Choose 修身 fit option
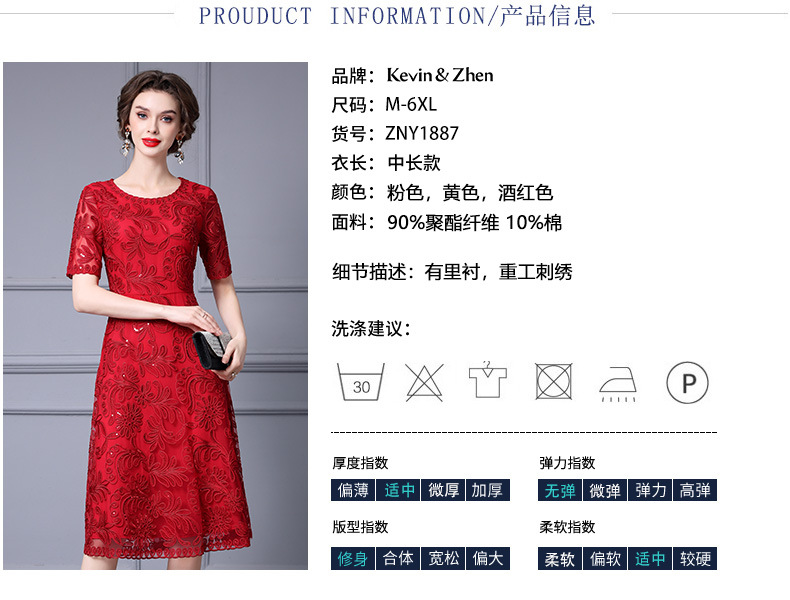Image resolution: width=790 pixels, height=600 pixels. tap(353, 558)
